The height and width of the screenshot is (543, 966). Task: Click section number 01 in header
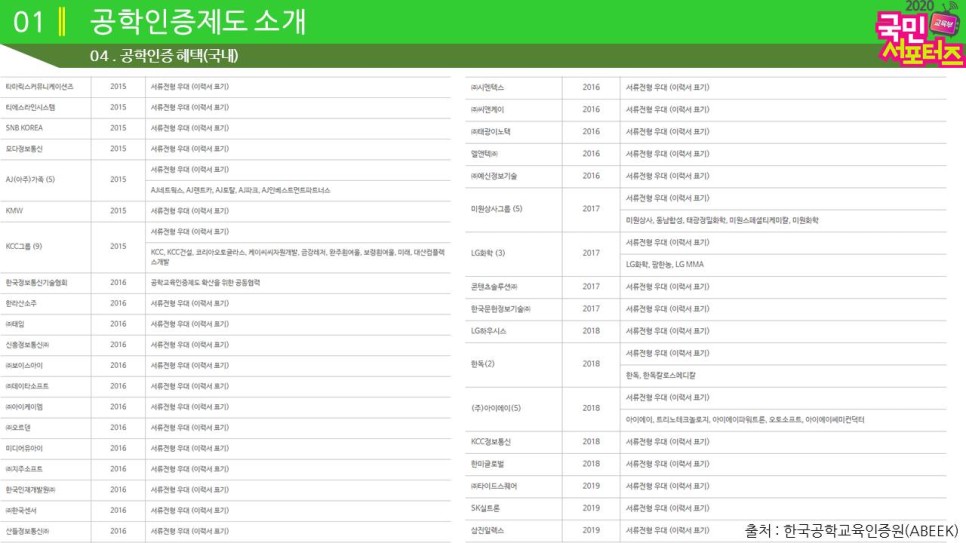pyautogui.click(x=28, y=22)
